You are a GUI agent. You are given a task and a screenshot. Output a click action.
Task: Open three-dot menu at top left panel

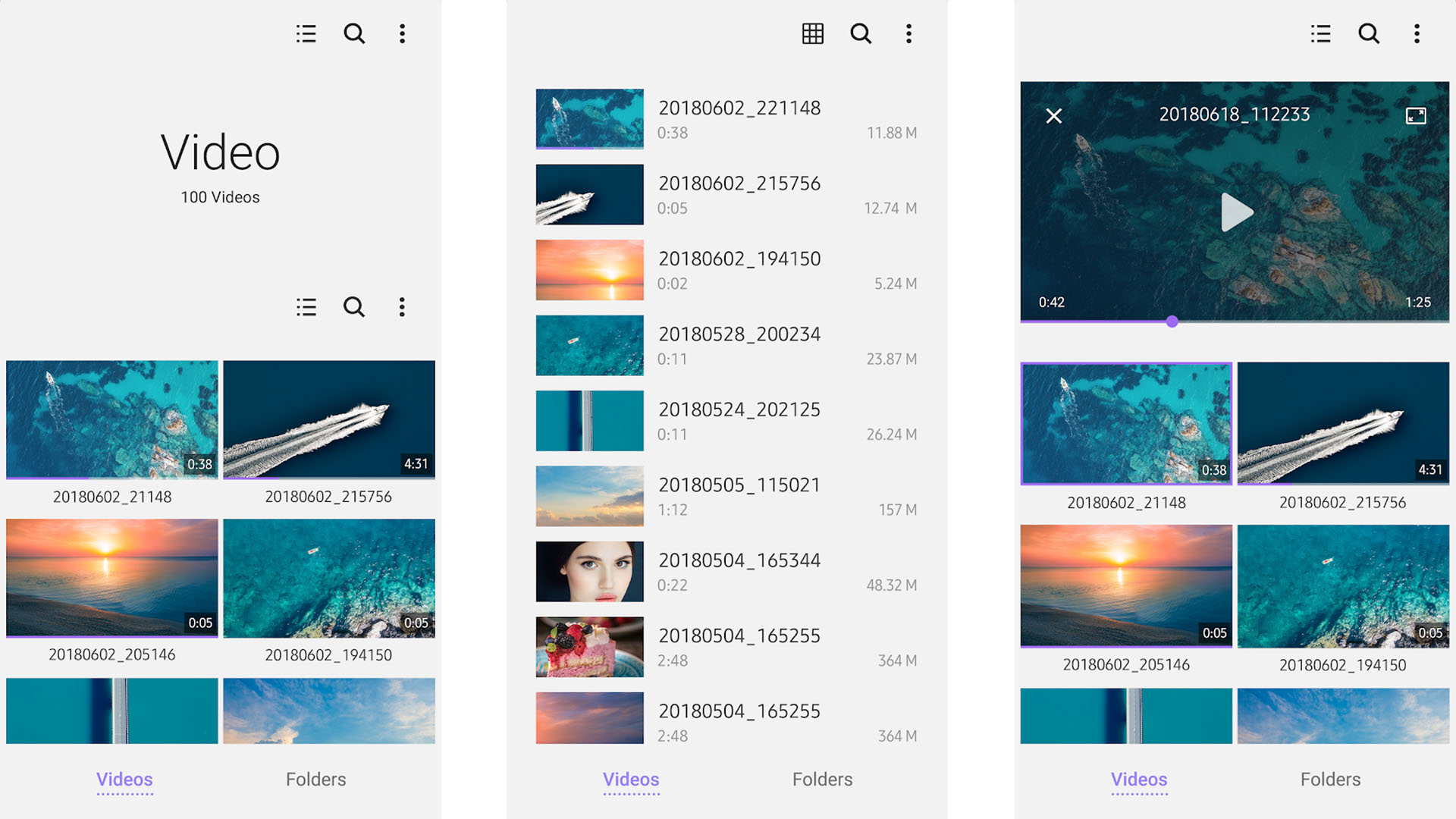pos(402,33)
